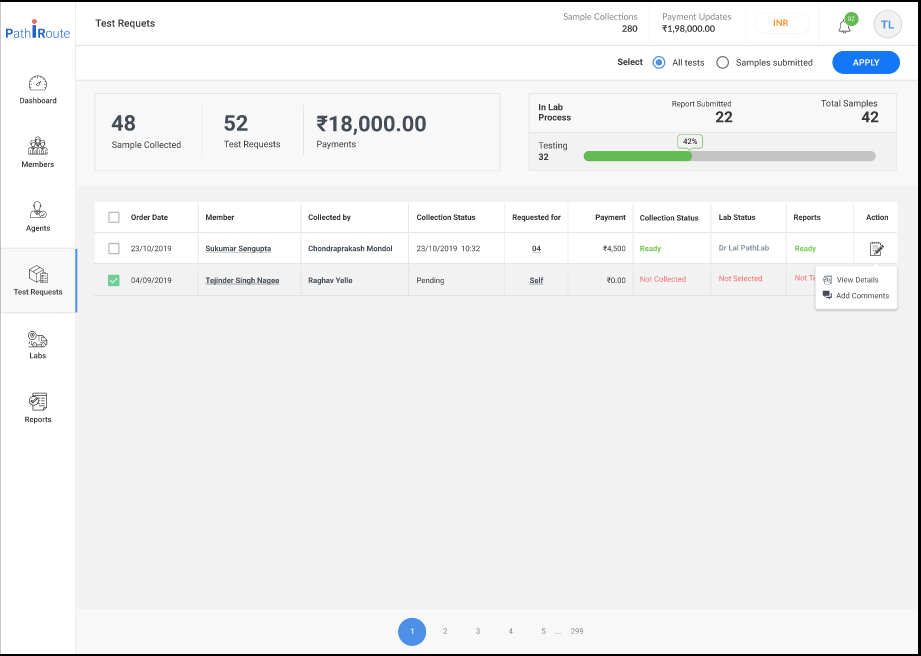The width and height of the screenshot is (921, 656).
Task: Select the Samples submitted radio option
Action: 723,62
